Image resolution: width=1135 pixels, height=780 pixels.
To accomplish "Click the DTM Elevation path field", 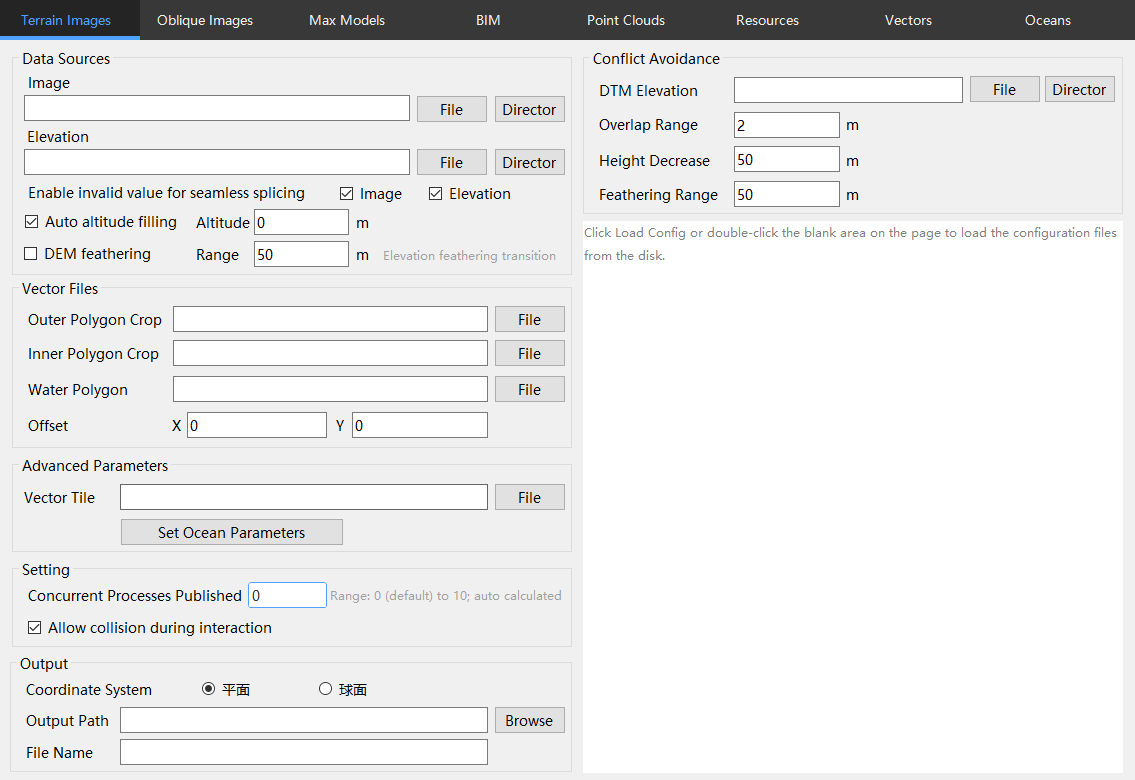I will click(x=848, y=90).
